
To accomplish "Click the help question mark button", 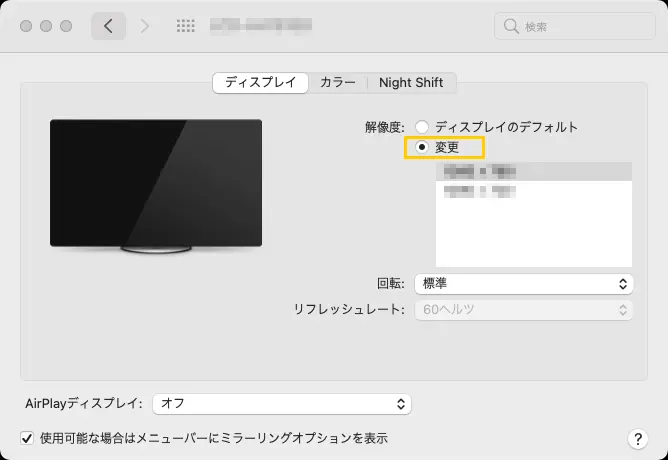I will click(x=637, y=439).
